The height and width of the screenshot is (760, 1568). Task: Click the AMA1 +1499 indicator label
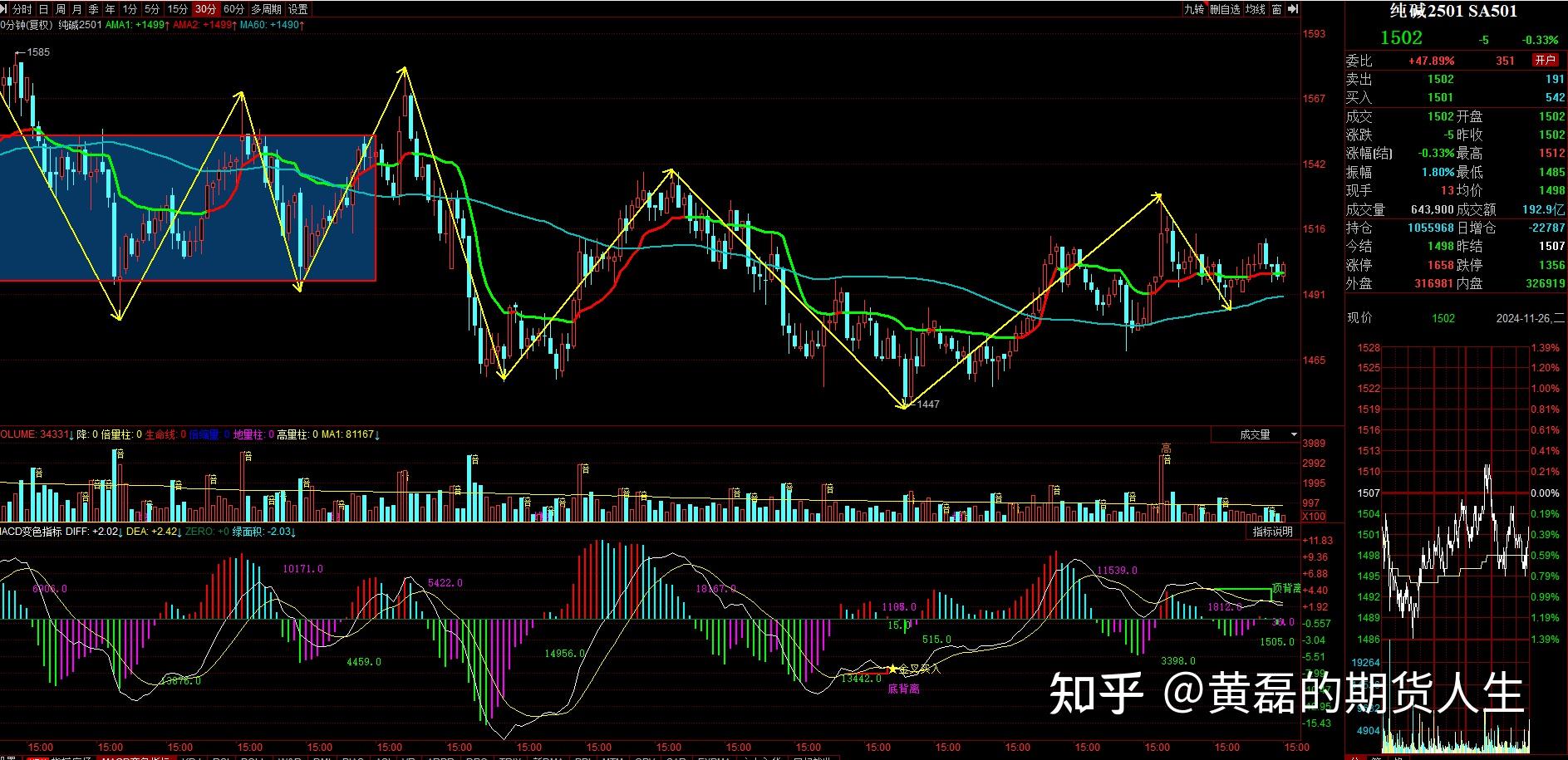pos(138,25)
